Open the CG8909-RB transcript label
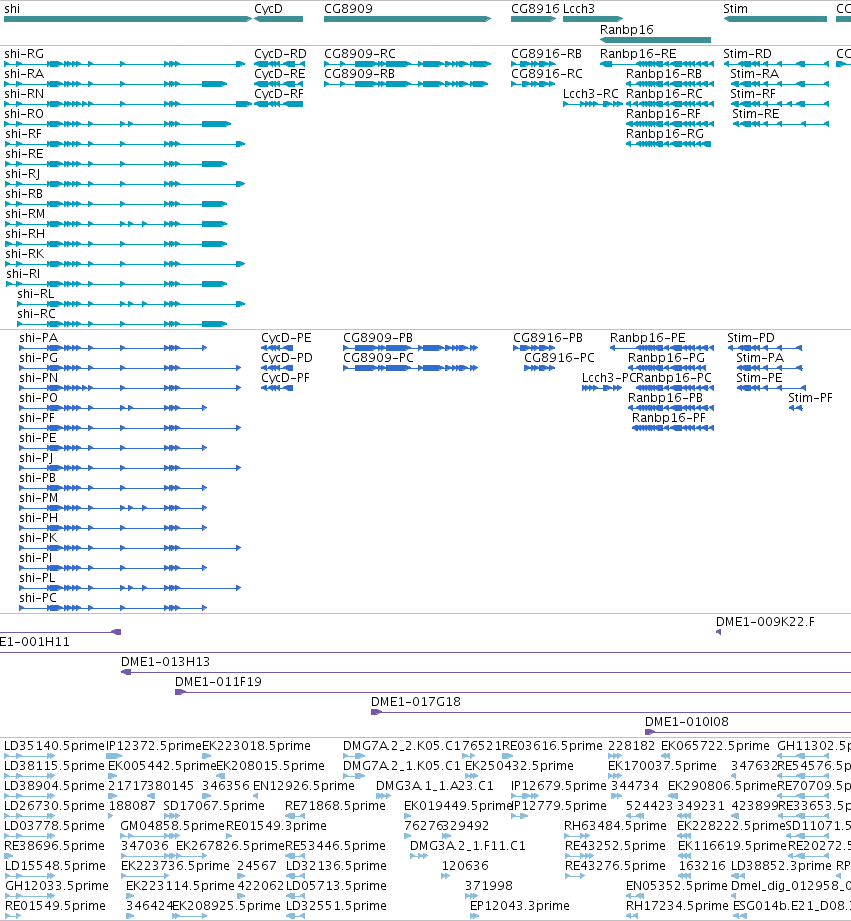The width and height of the screenshot is (851, 921). click(359, 74)
